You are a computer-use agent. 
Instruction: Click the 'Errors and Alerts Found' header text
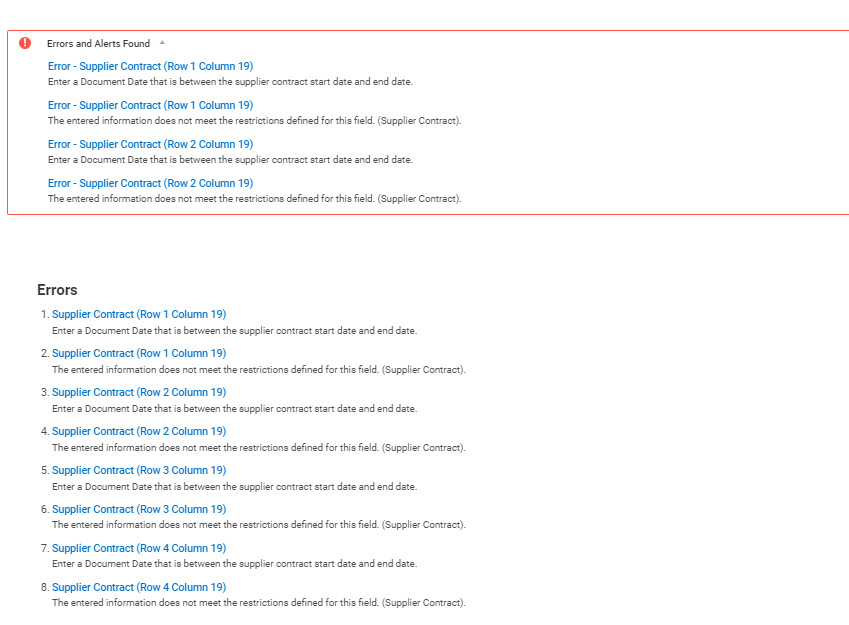click(x=99, y=43)
